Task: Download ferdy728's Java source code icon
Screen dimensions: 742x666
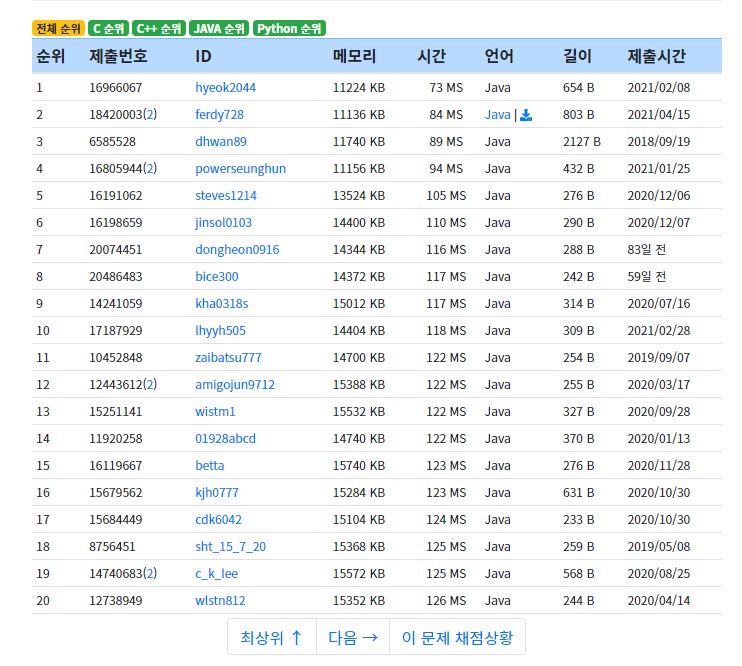Action: coord(526,115)
